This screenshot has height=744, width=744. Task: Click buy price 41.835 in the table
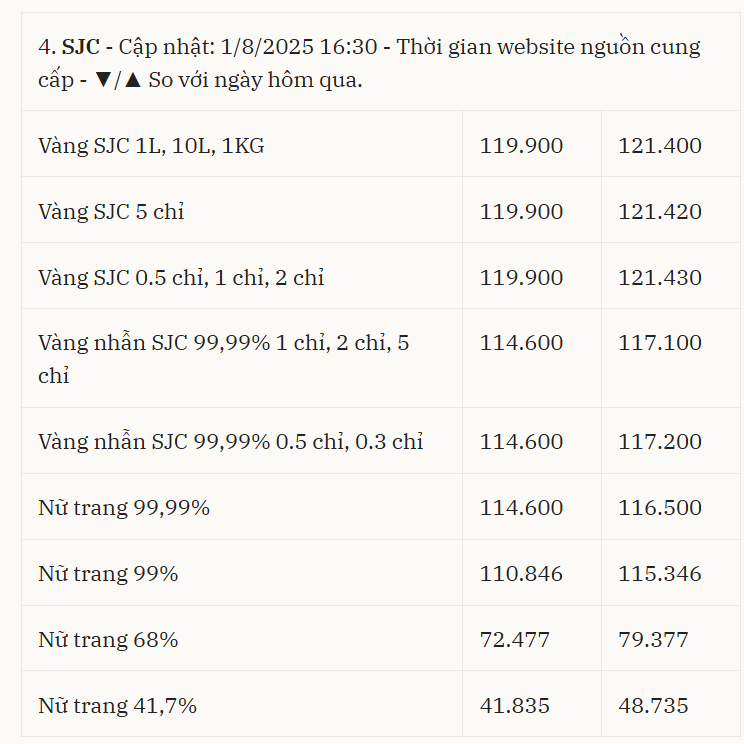click(514, 705)
